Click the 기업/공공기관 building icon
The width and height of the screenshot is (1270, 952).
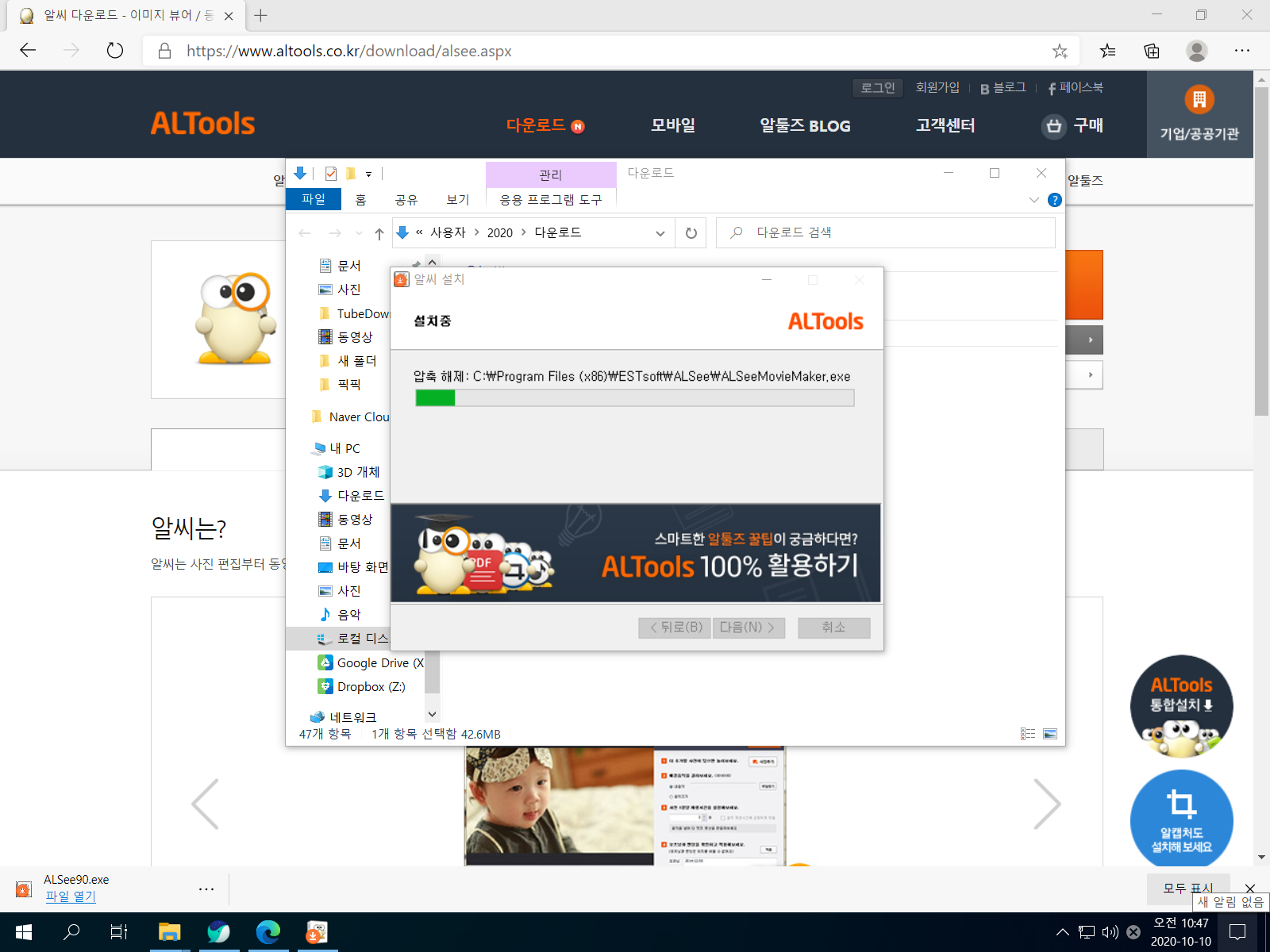[x=1199, y=99]
